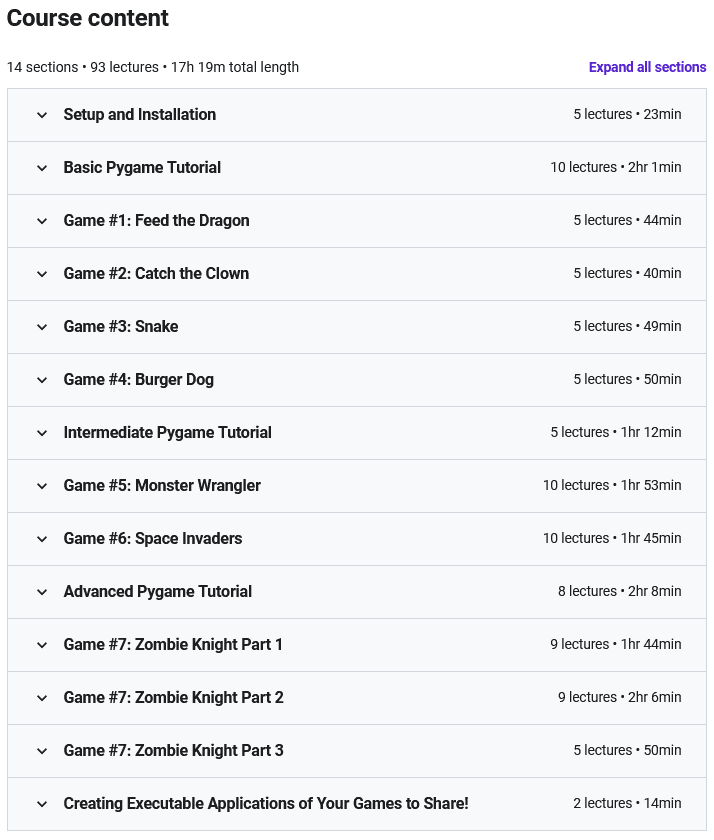This screenshot has width=714, height=840.
Task: Click '8 lectures • 2hr 8min' text
Action: click(x=620, y=591)
